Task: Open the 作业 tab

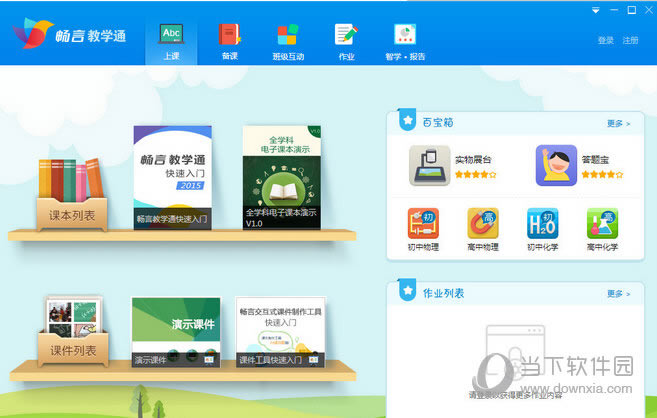Action: point(346,40)
